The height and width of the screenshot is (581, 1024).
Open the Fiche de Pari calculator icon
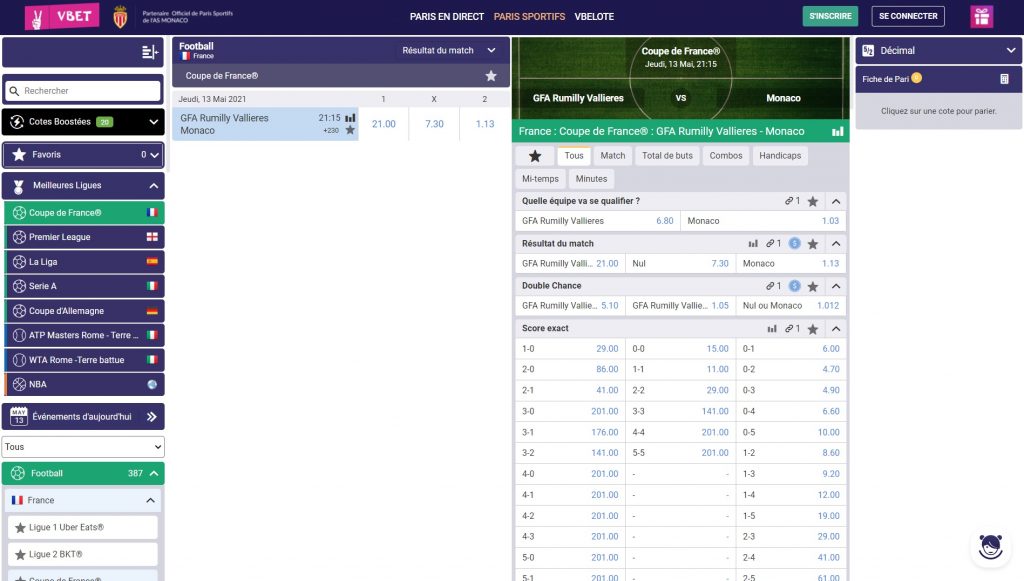coord(1008,77)
